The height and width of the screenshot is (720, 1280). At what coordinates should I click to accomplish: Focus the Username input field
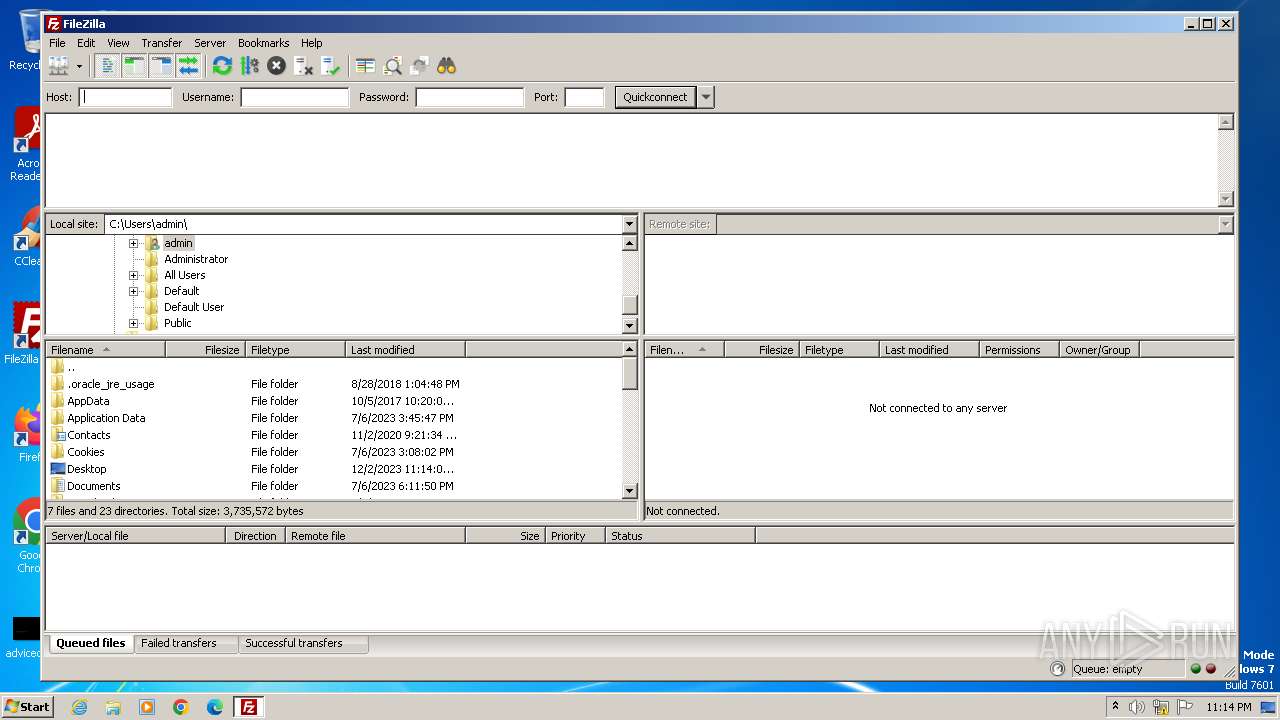[x=294, y=97]
